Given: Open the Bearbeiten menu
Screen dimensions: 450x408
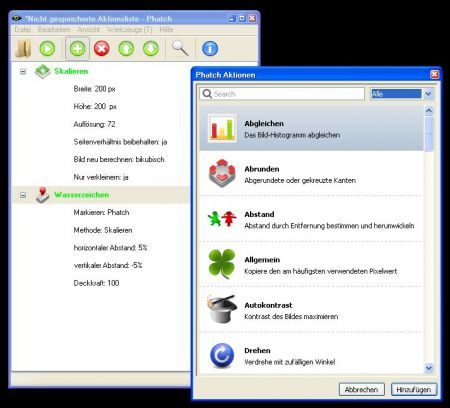Looking at the screenshot, I should point(54,29).
